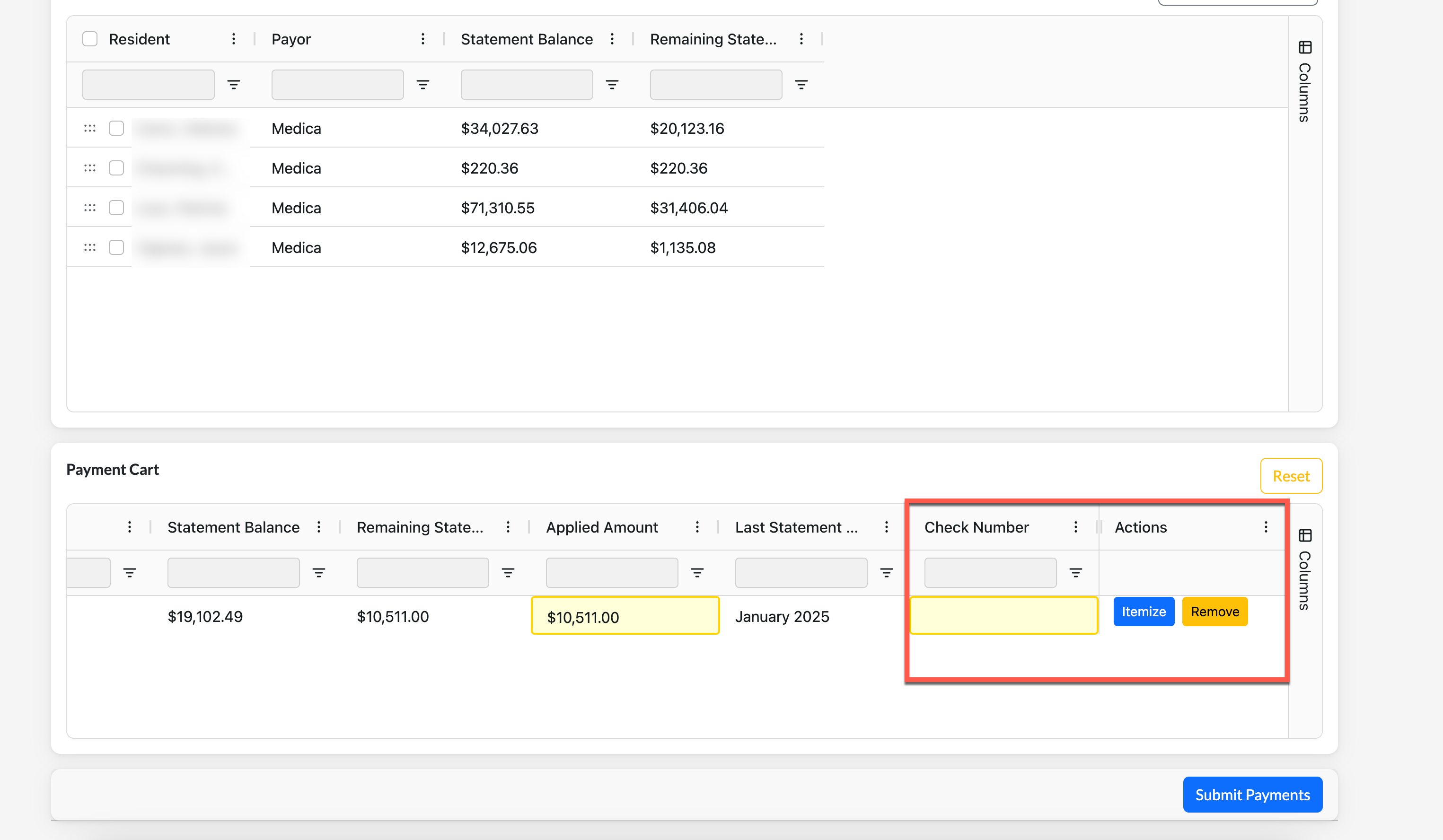
Task: Click Applied Amount column header to sort
Action: point(601,527)
